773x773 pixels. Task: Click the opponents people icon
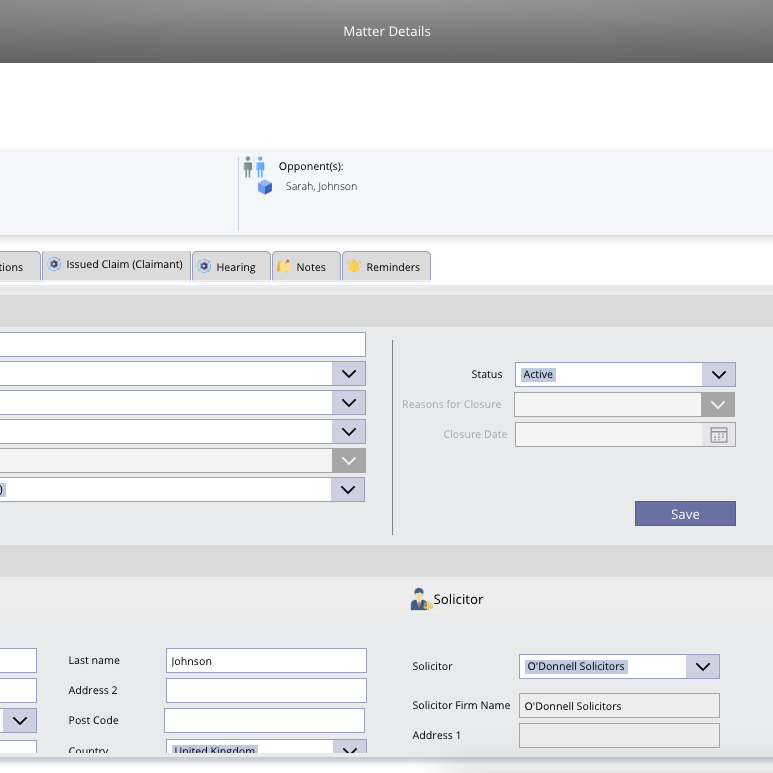(254, 167)
